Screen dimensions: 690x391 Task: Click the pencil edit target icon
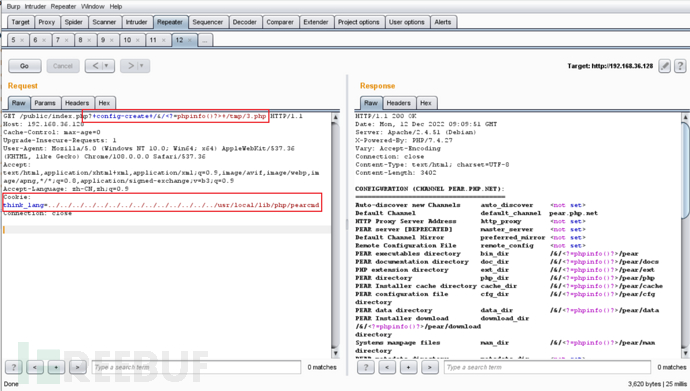(x=664, y=66)
